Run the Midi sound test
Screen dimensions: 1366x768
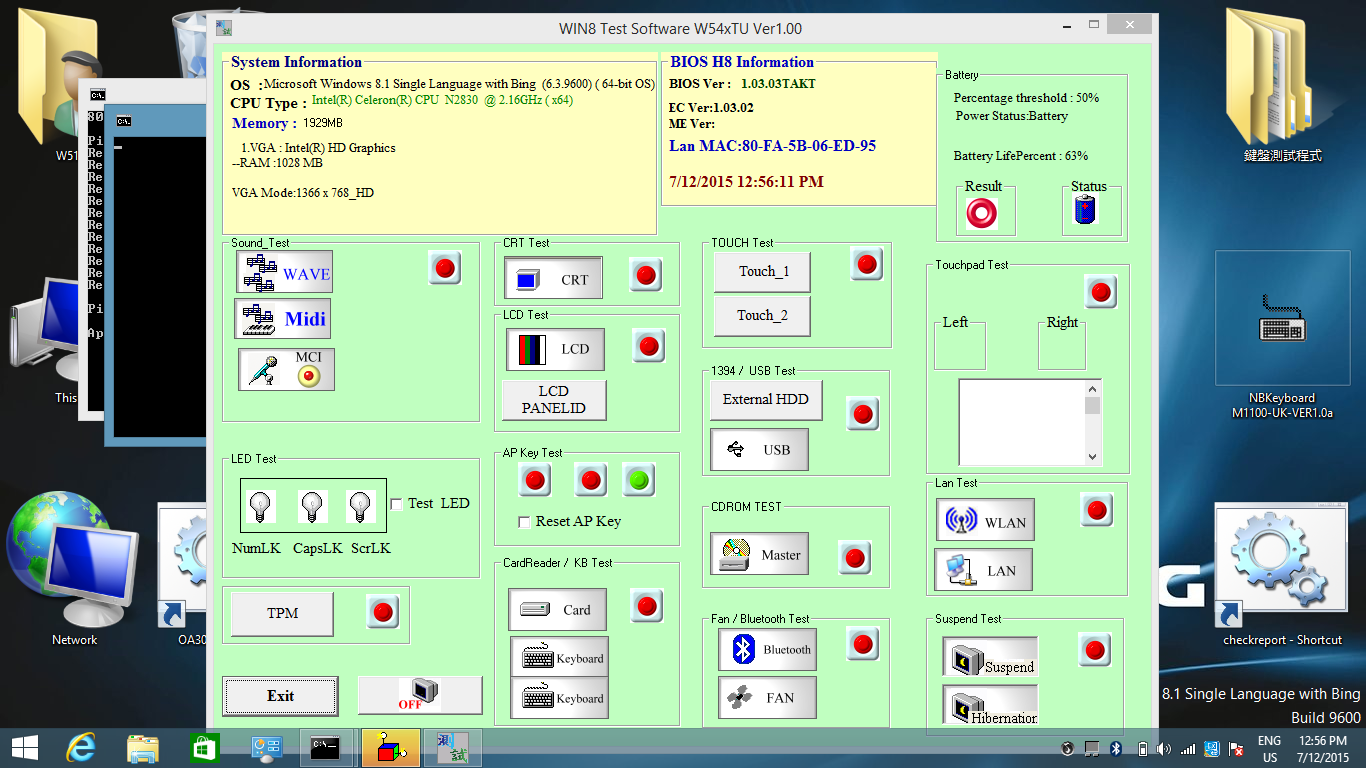pyautogui.click(x=283, y=319)
